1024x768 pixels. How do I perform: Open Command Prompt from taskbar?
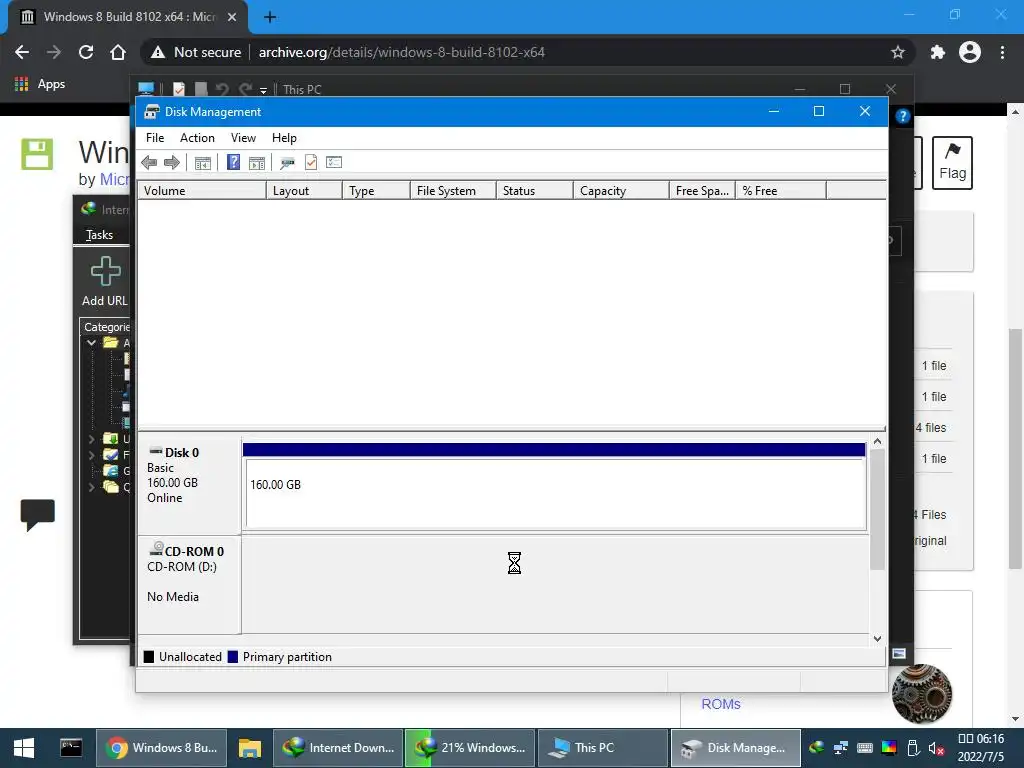coord(71,748)
